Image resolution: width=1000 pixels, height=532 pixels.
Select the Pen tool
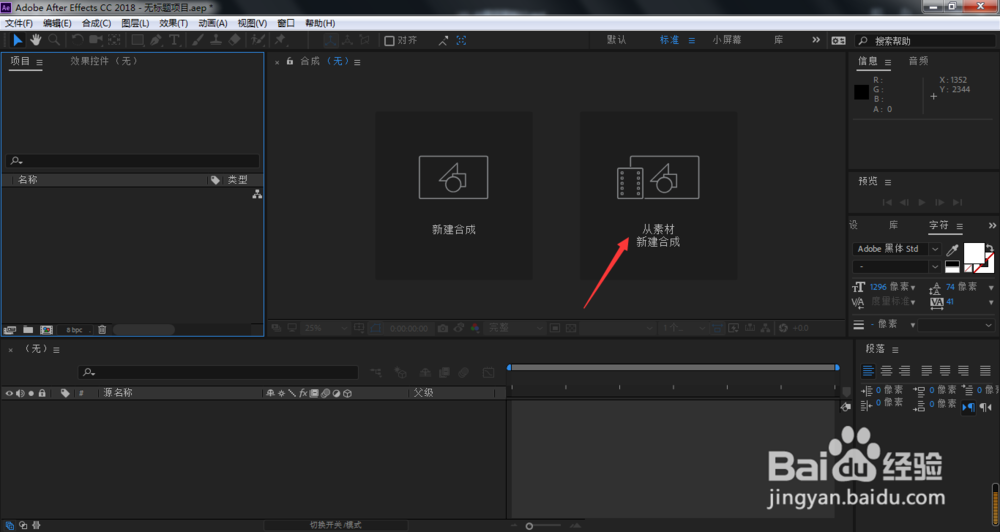pyautogui.click(x=156, y=40)
